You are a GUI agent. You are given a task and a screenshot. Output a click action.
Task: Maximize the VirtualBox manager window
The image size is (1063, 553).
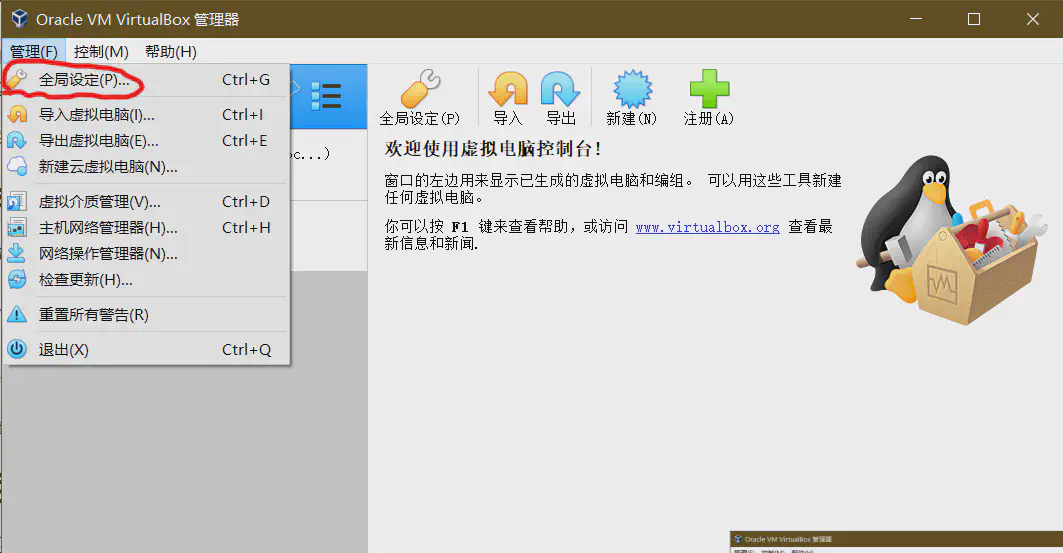pyautogui.click(x=974, y=19)
